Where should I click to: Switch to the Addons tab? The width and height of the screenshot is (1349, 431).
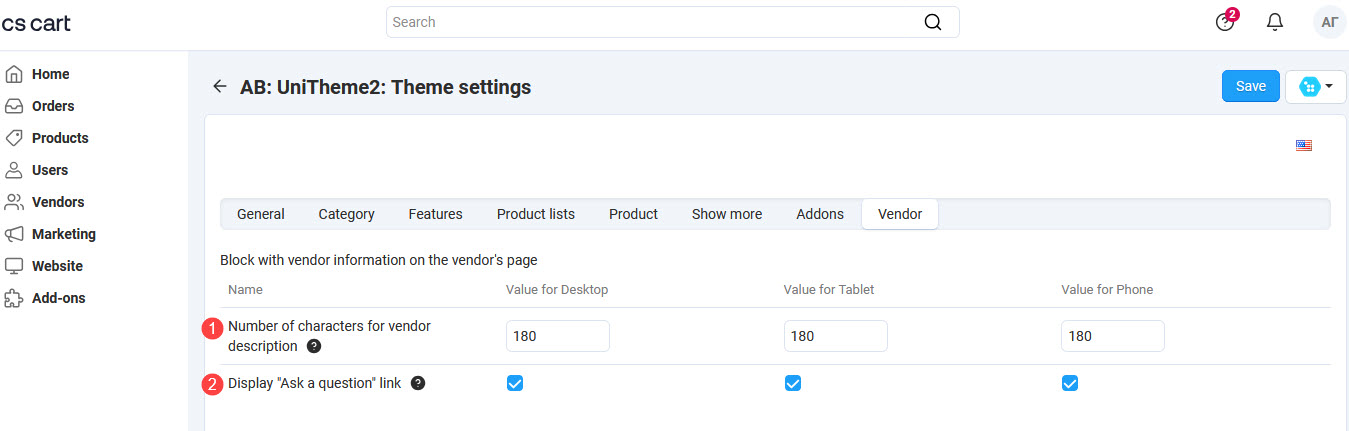(x=820, y=214)
